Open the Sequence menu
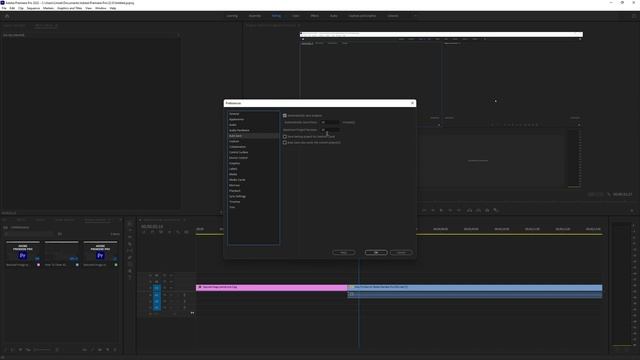 click(33, 8)
